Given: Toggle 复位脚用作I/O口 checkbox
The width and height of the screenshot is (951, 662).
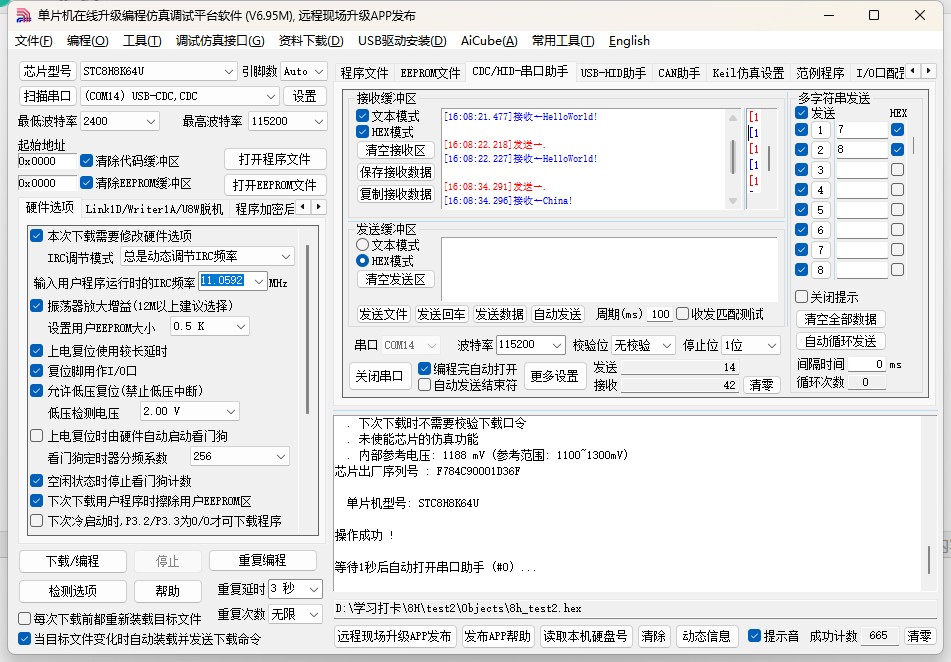Looking at the screenshot, I should (x=36, y=371).
